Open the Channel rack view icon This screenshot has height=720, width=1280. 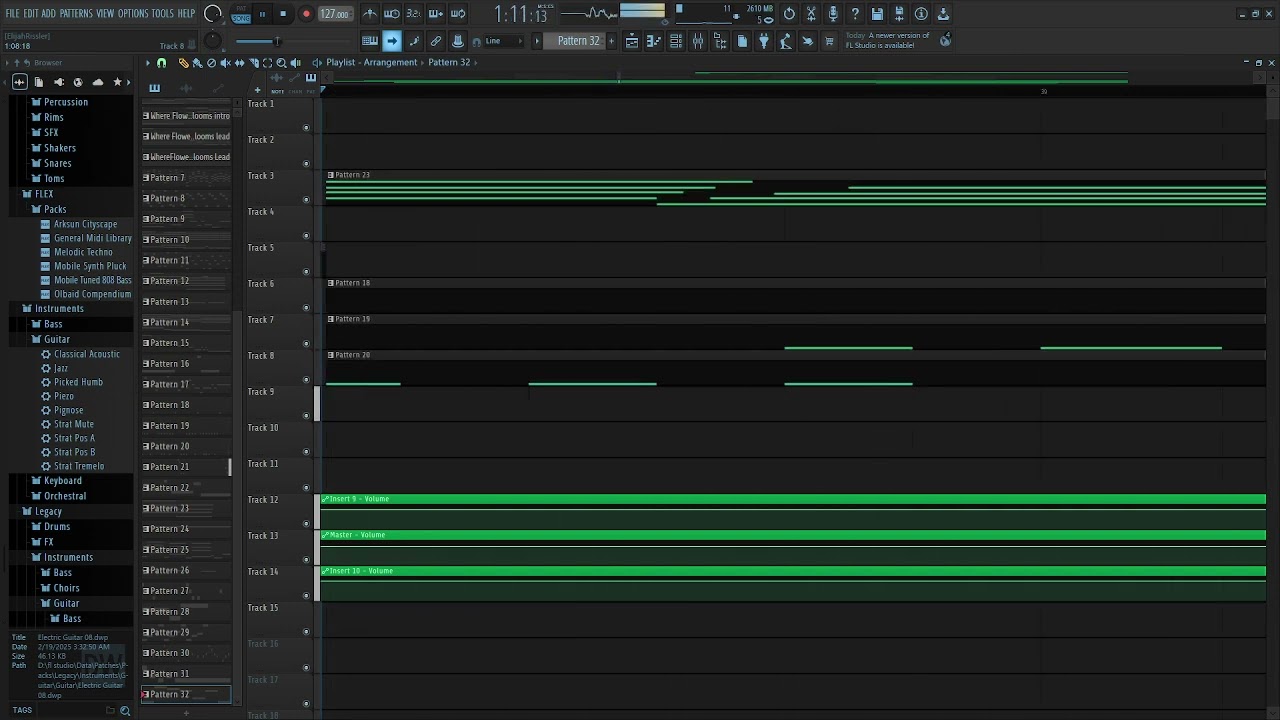(676, 41)
